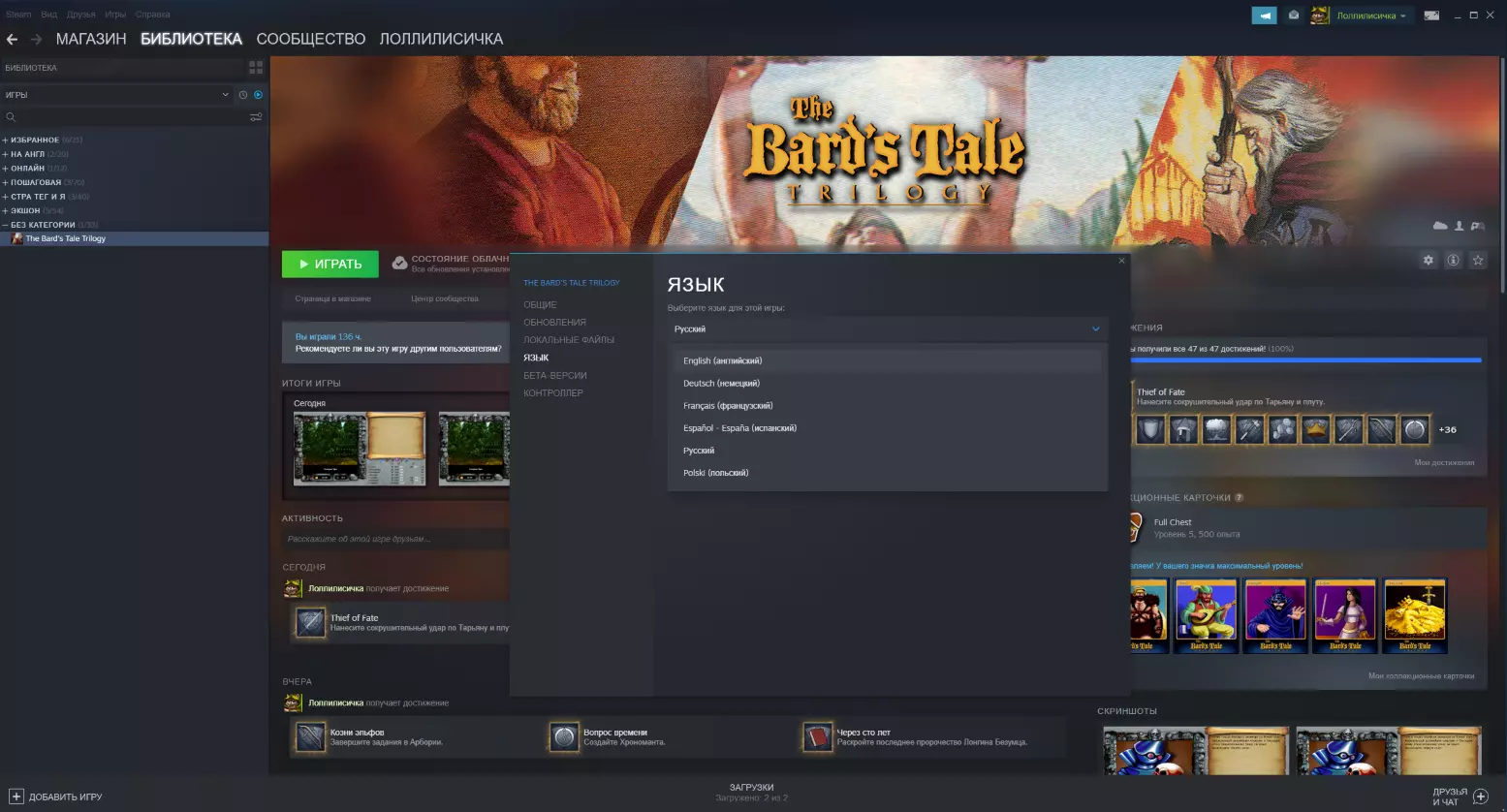
Task: Open game settings gear icon
Action: [1428, 260]
